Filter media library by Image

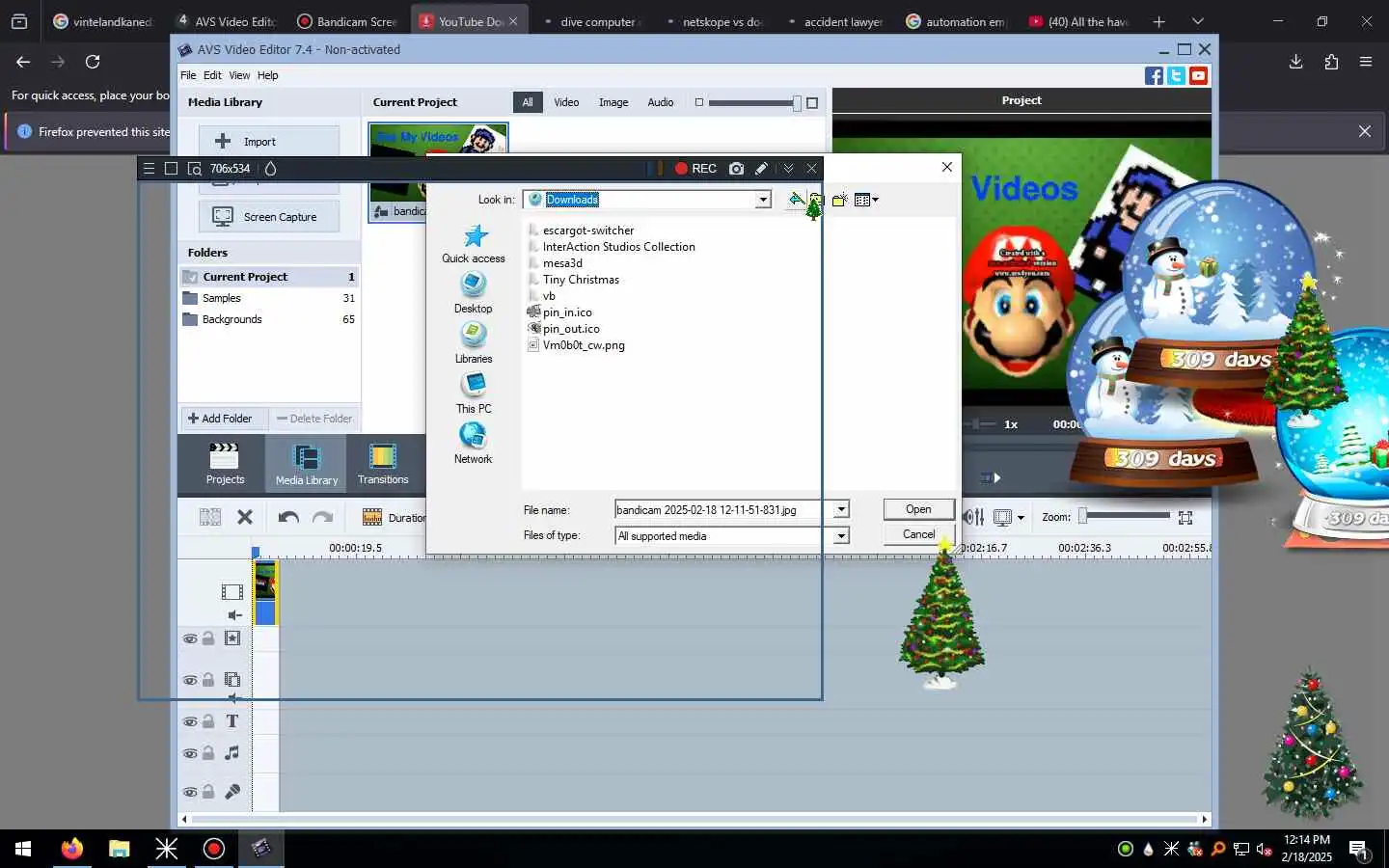click(x=613, y=102)
